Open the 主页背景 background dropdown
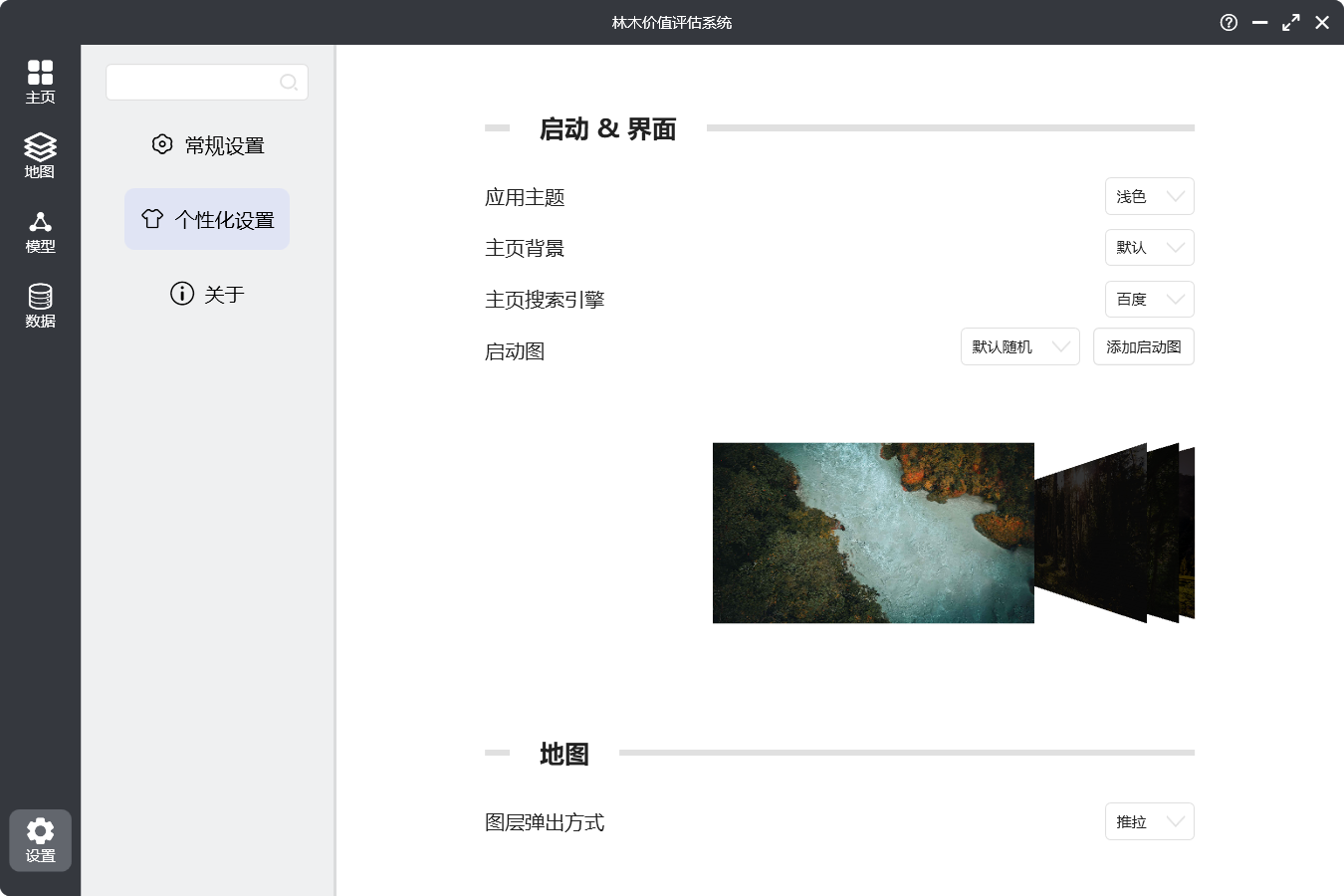1344x896 pixels. tap(1149, 247)
